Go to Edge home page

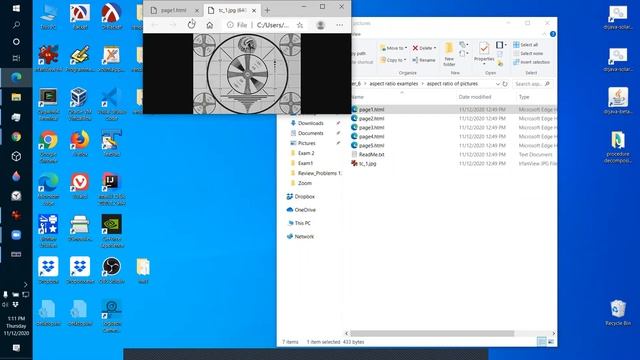209,25
